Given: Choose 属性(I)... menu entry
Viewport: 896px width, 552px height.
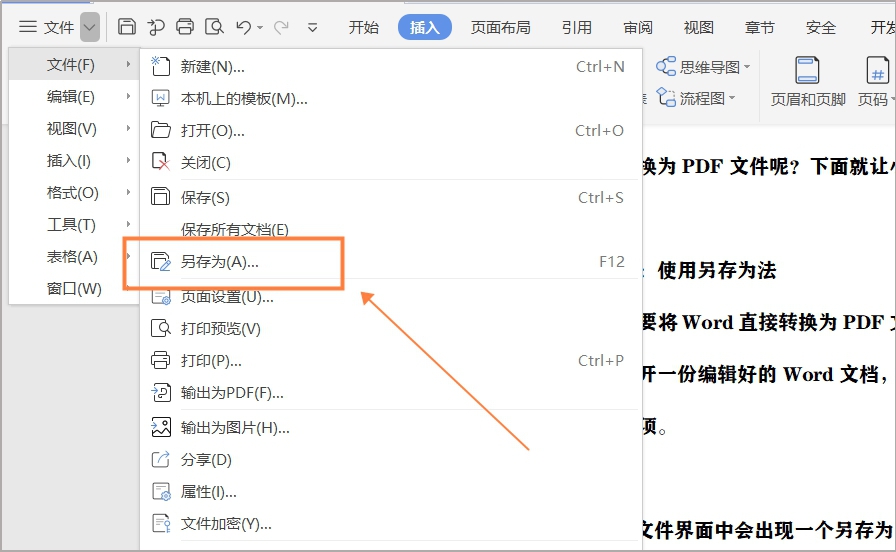Looking at the screenshot, I should coord(390,491).
